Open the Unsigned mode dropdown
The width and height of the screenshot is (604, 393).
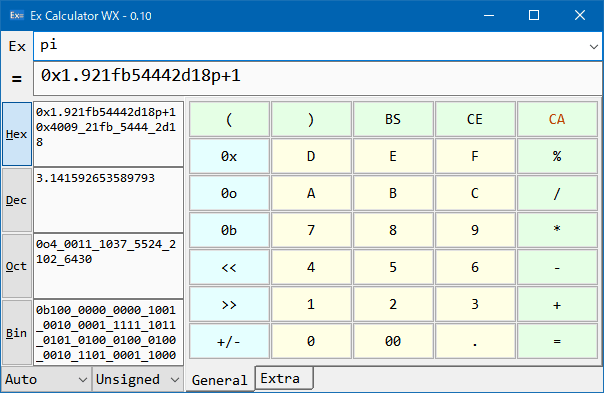[x=138, y=380]
